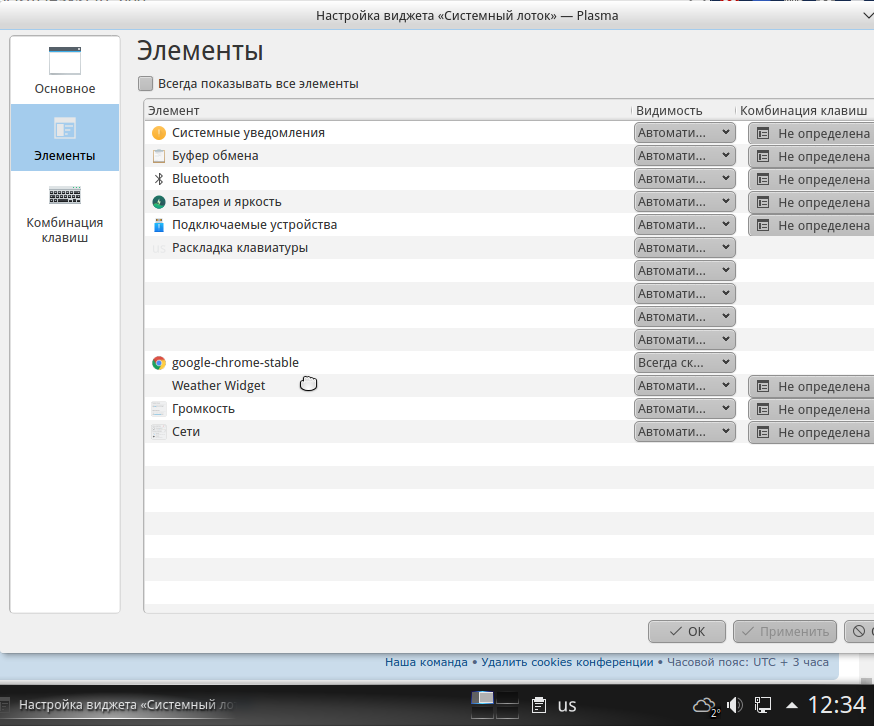The height and width of the screenshot is (726, 874).
Task: Open visibility dropdown for Системные уведомления
Action: coord(684,133)
